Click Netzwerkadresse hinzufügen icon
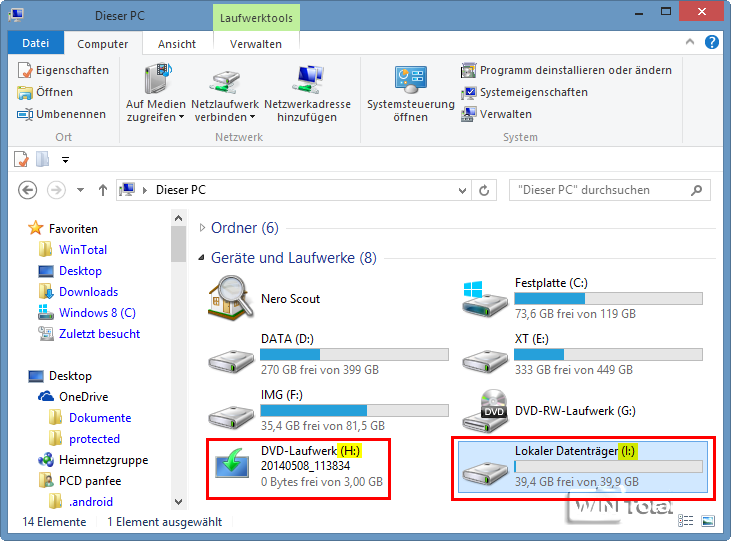 pos(307,79)
